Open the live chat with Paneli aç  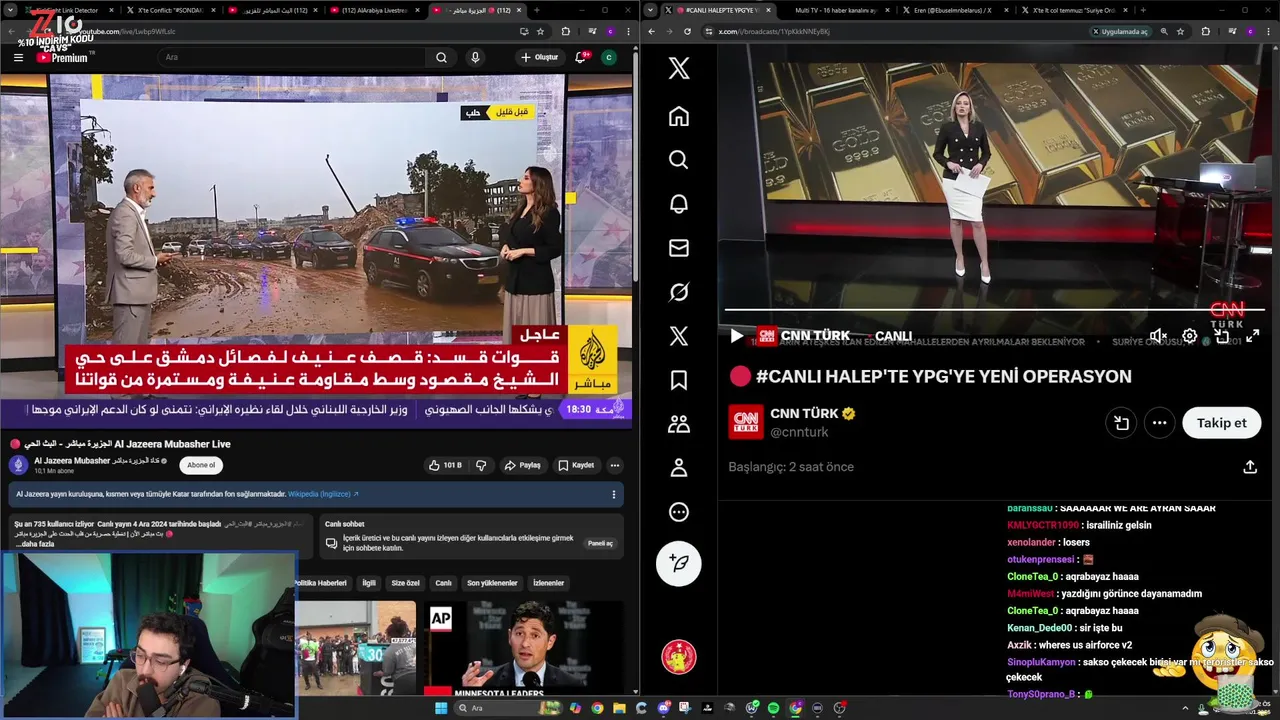coord(600,543)
